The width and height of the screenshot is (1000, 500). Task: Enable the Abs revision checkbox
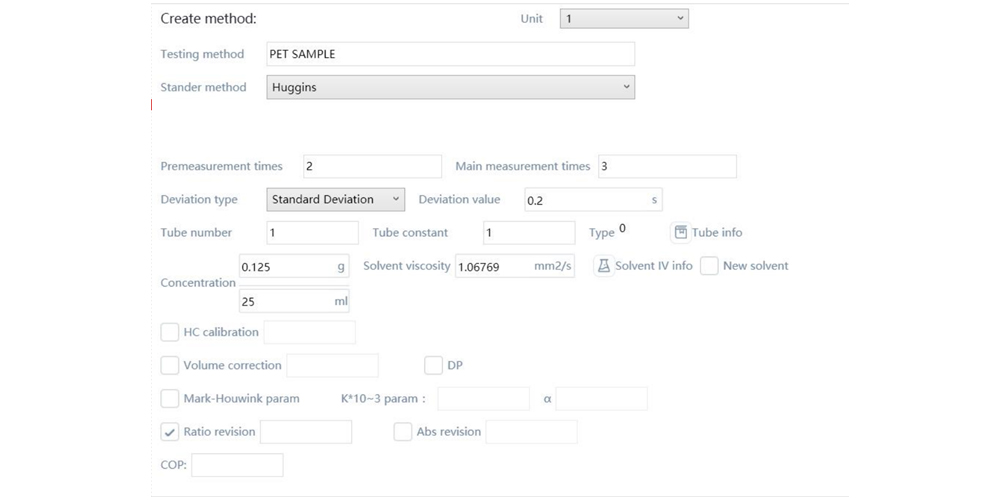click(403, 432)
